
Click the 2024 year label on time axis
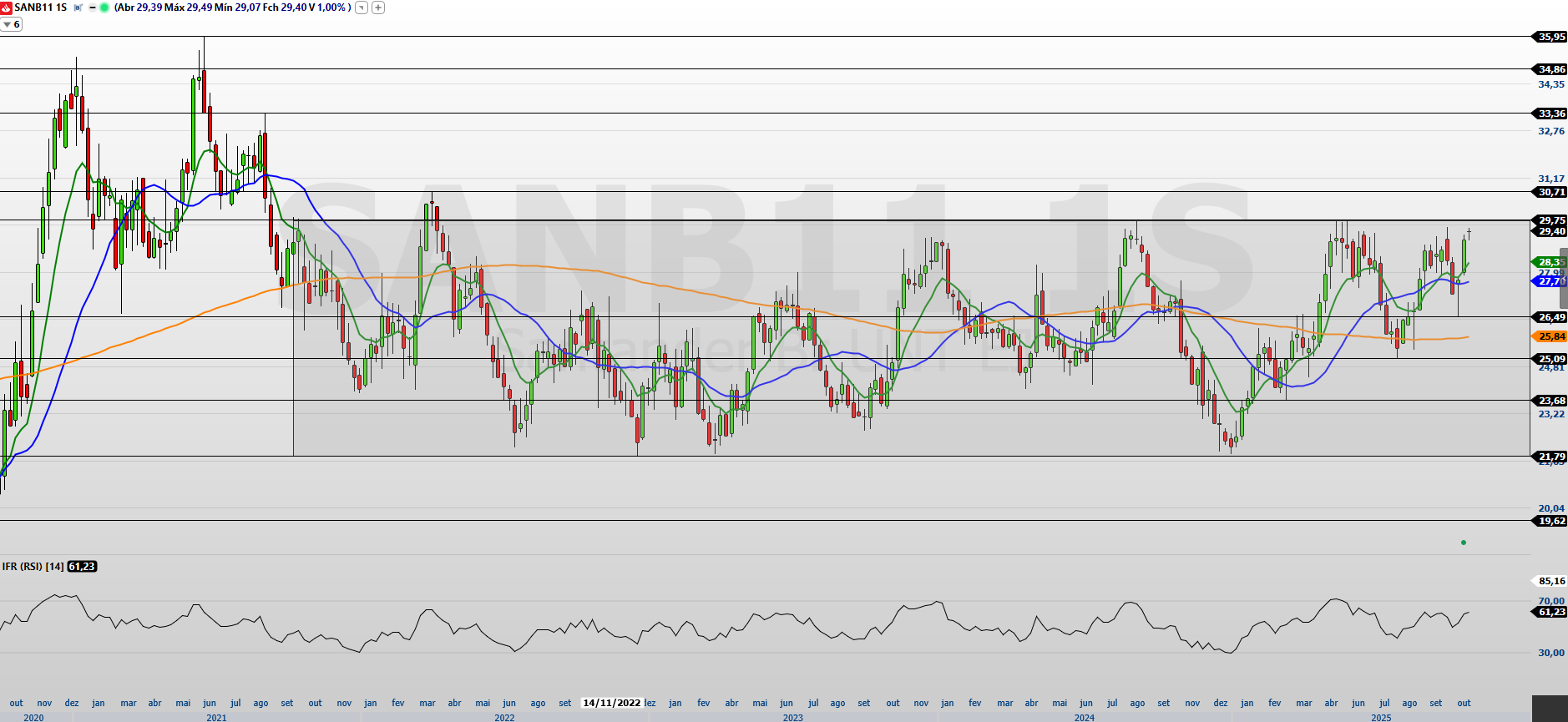tap(1084, 717)
